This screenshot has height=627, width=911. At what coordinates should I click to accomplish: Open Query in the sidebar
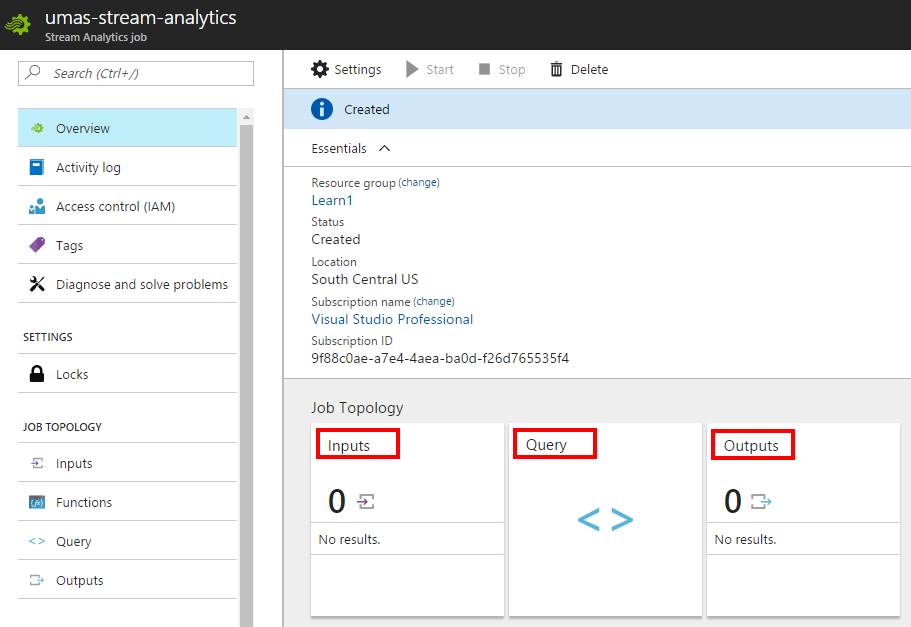(127, 541)
